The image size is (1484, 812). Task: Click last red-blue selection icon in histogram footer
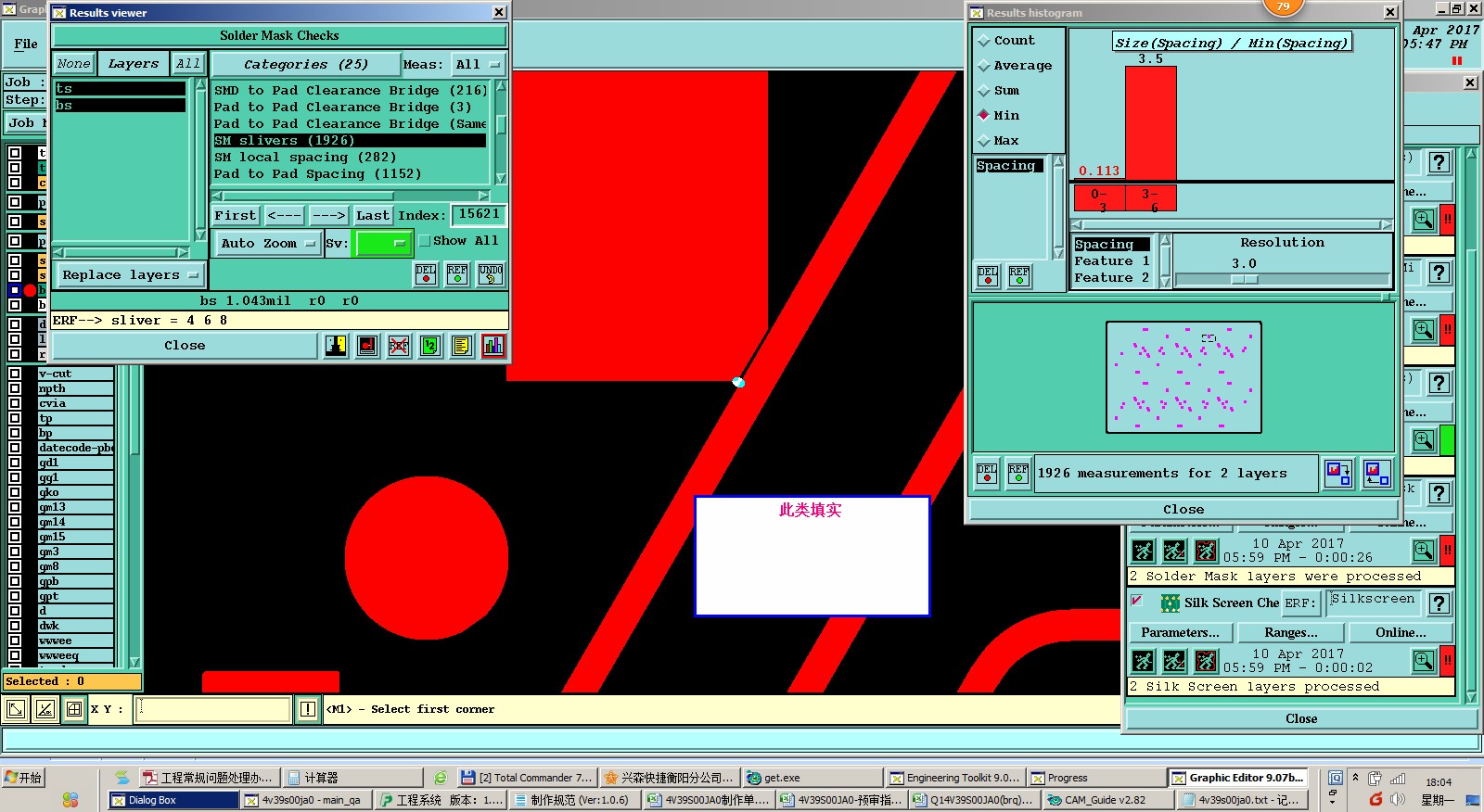[x=1377, y=474]
